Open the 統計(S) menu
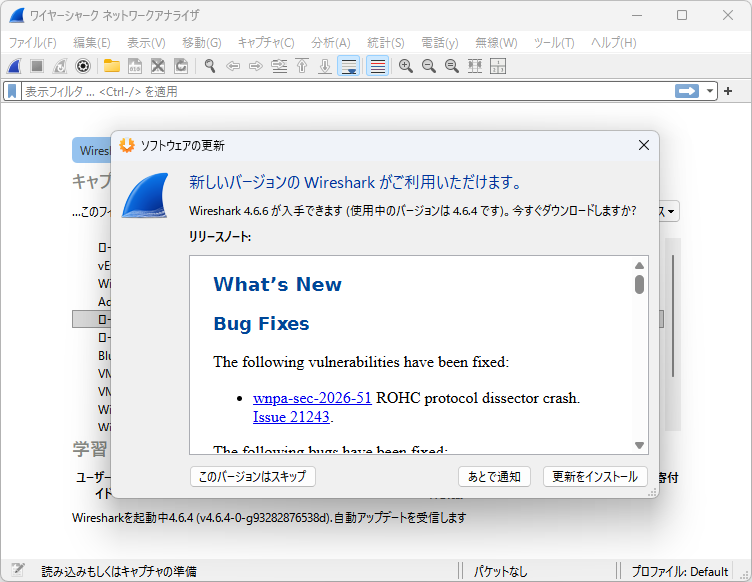Image resolution: width=752 pixels, height=582 pixels. click(386, 43)
